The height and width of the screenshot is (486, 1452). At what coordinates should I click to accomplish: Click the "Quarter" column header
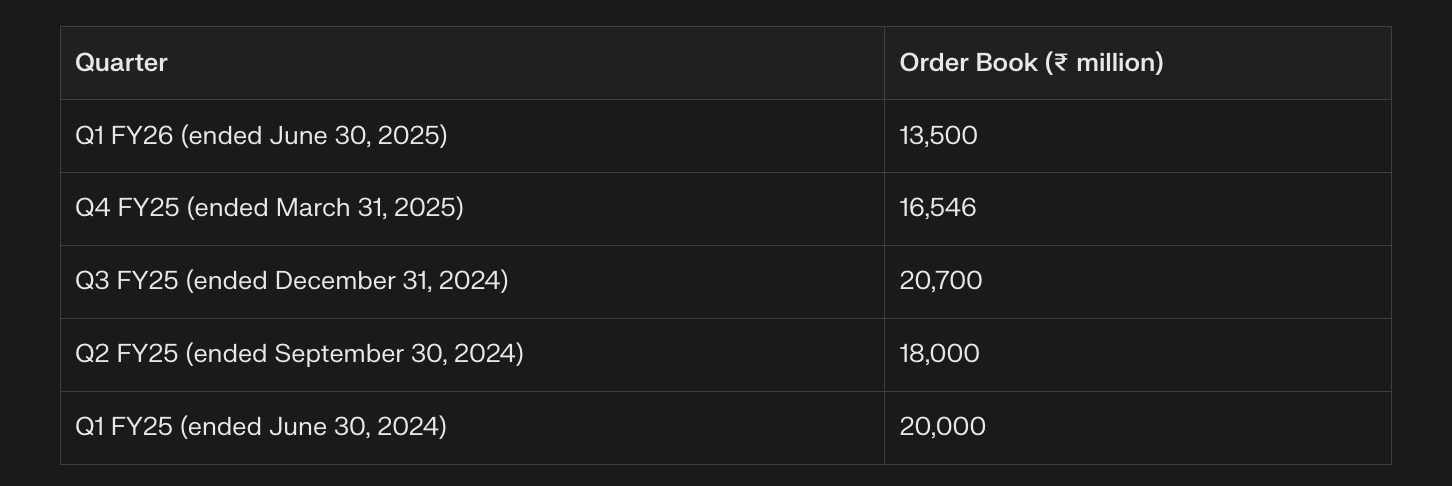(x=121, y=63)
